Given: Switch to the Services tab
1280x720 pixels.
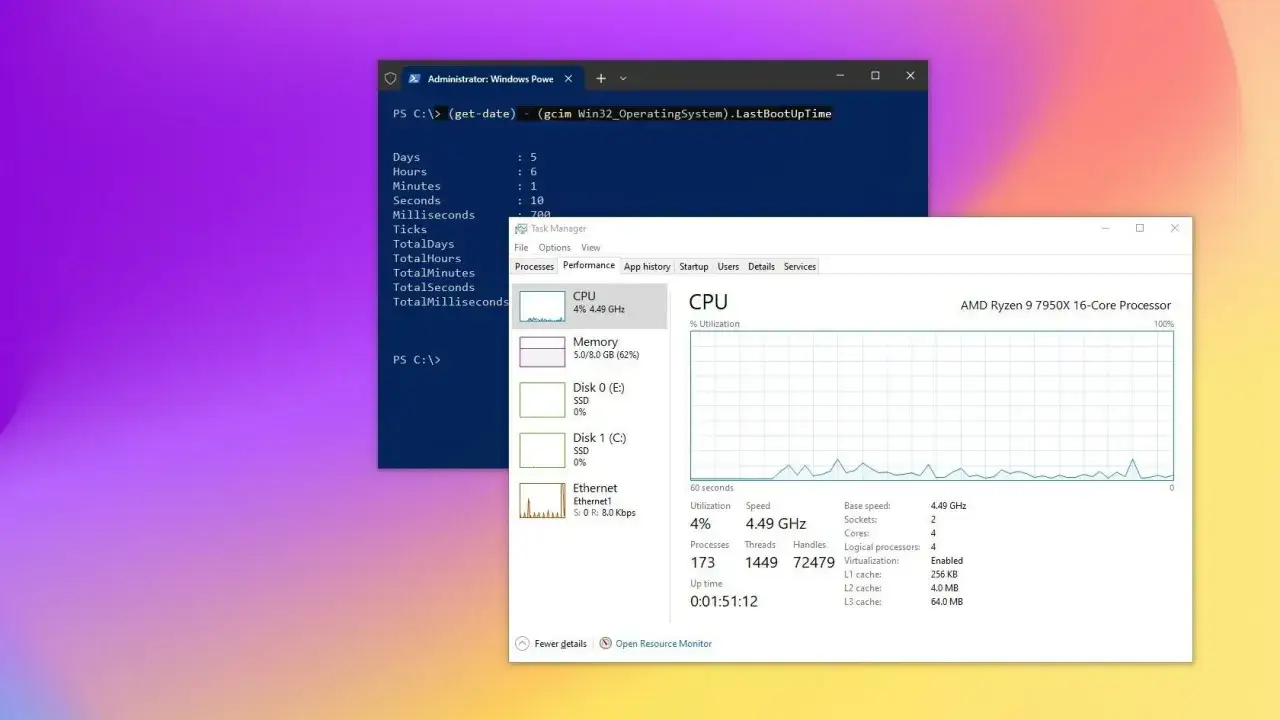Looking at the screenshot, I should pyautogui.click(x=800, y=267).
